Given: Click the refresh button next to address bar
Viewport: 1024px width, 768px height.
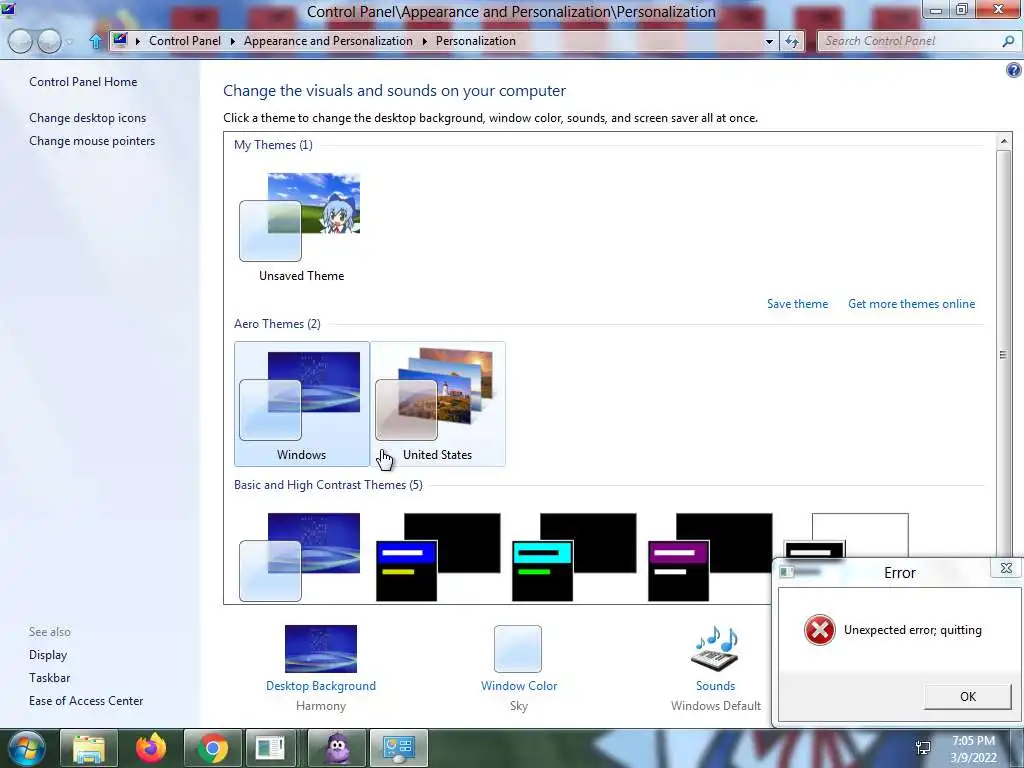Looking at the screenshot, I should point(792,41).
